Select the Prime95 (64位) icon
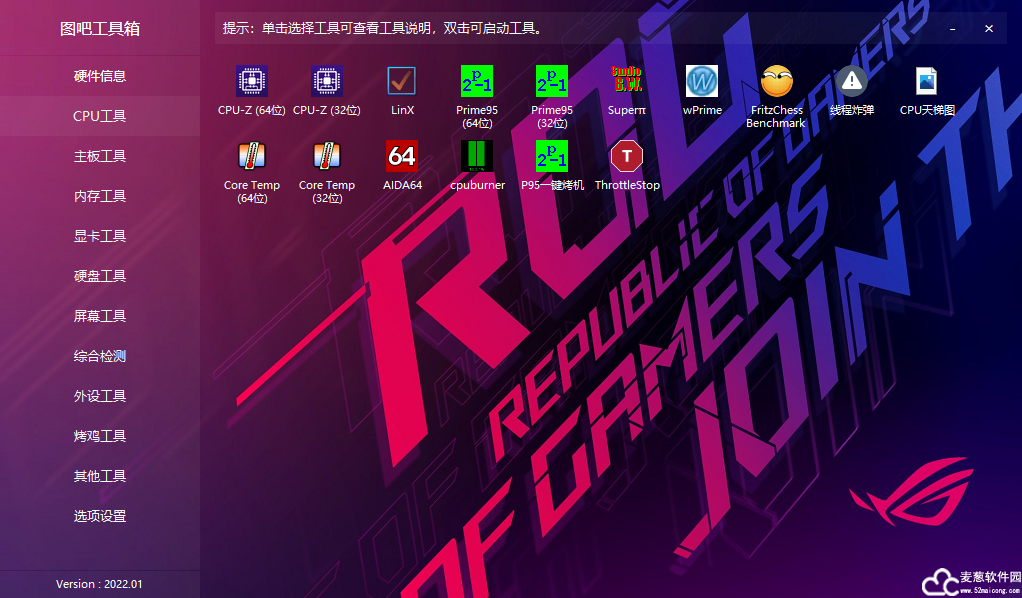The height and width of the screenshot is (598, 1022). (476, 82)
